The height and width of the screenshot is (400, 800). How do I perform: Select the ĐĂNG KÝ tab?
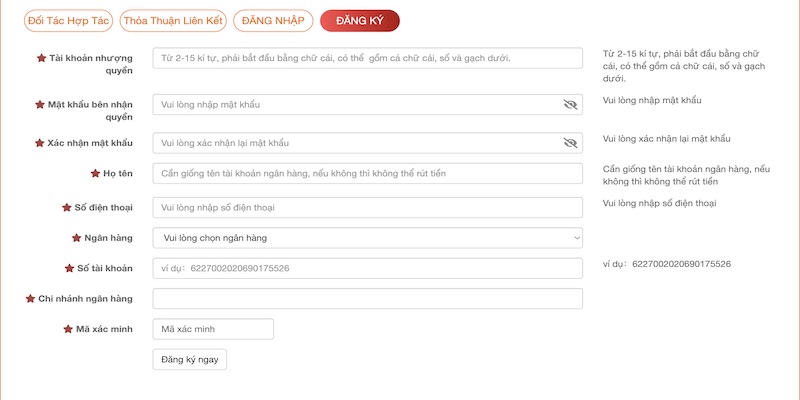pos(359,20)
